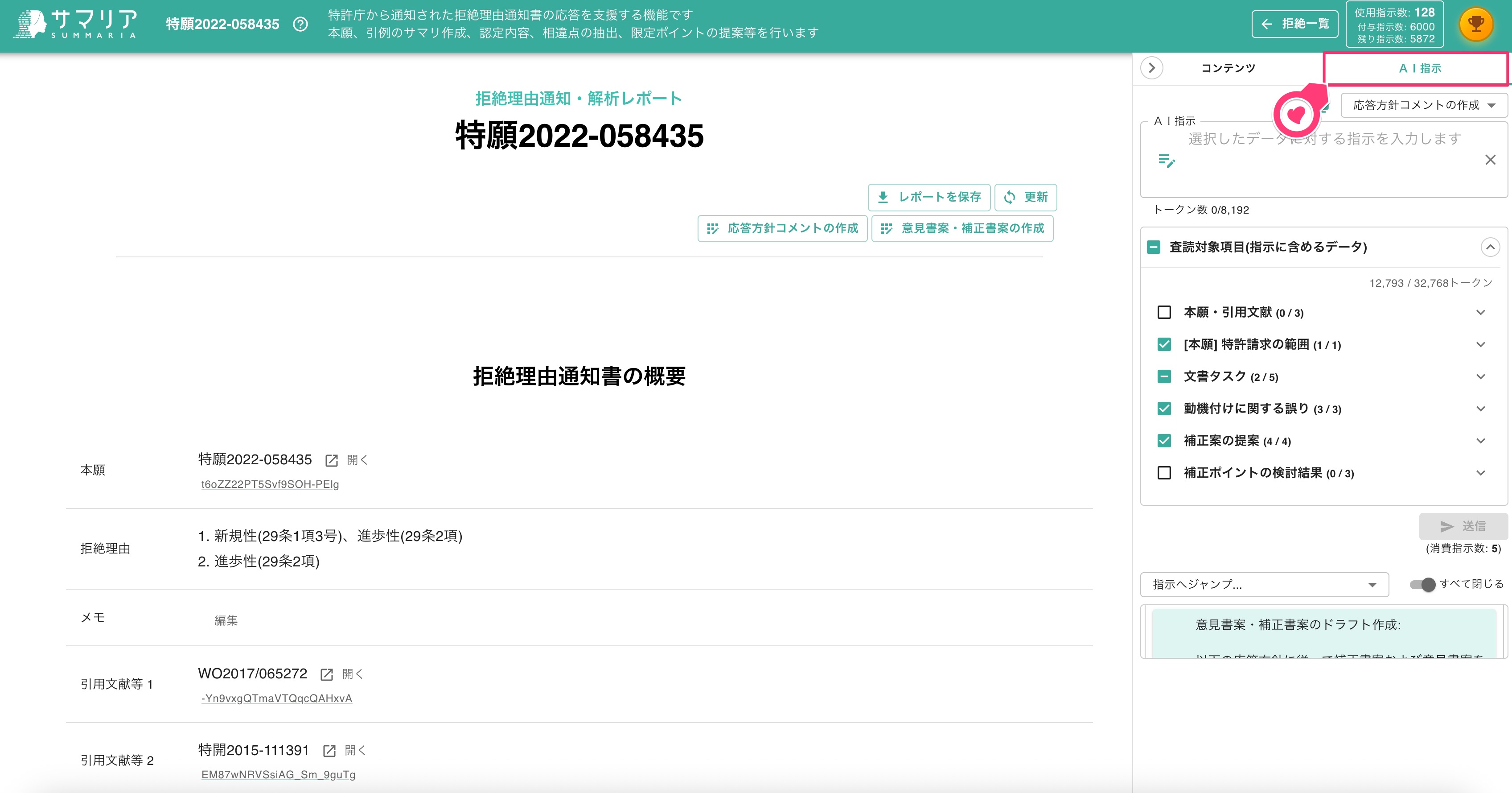The image size is (1512, 793).
Task: Click 更新 refresh button
Action: click(x=1025, y=197)
